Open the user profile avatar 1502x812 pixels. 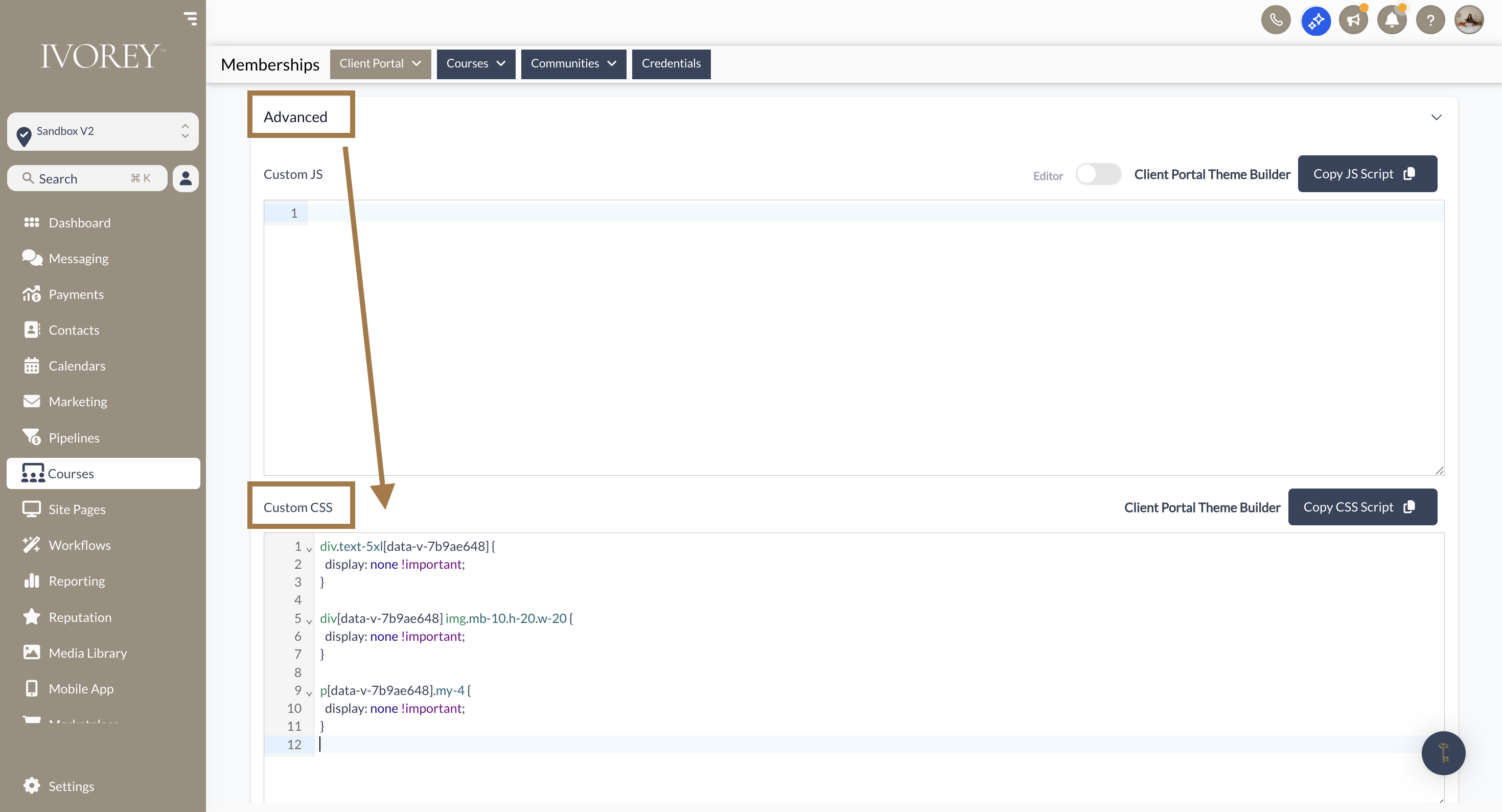pyautogui.click(x=1468, y=21)
